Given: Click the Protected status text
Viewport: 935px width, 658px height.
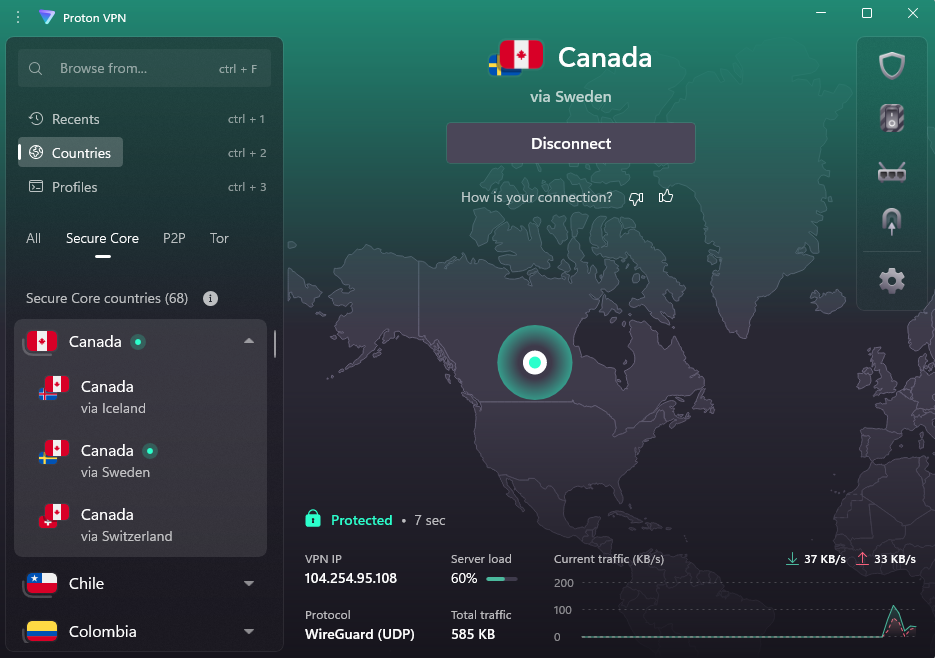Looking at the screenshot, I should [x=361, y=520].
